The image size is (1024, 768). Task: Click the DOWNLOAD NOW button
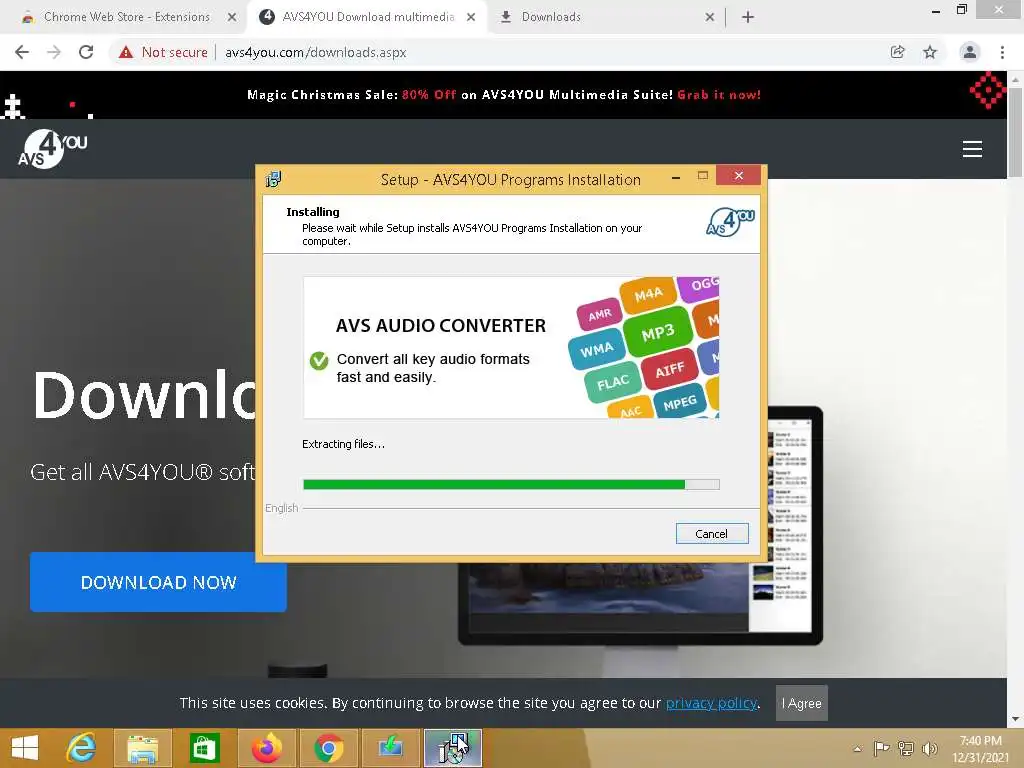[x=158, y=582]
